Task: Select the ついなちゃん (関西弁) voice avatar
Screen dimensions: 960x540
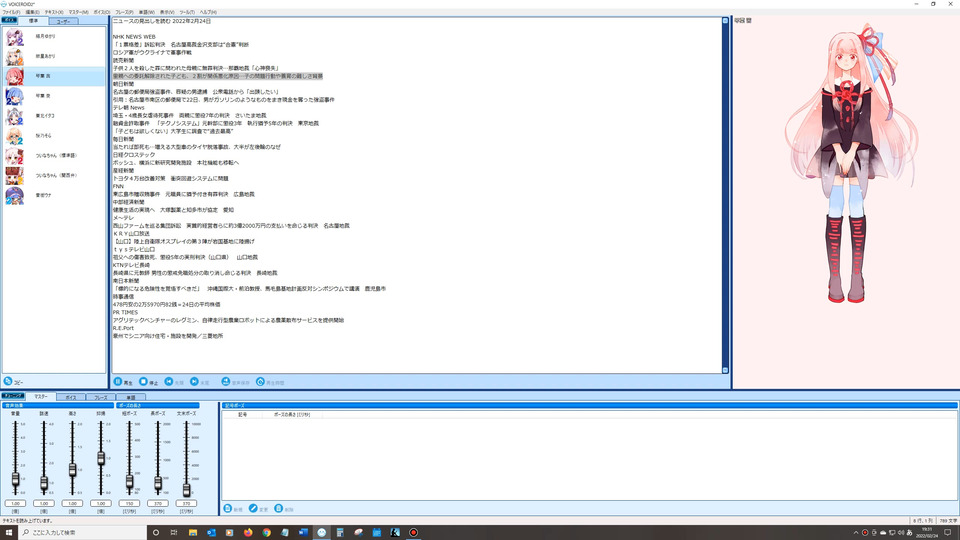Action: (x=14, y=176)
